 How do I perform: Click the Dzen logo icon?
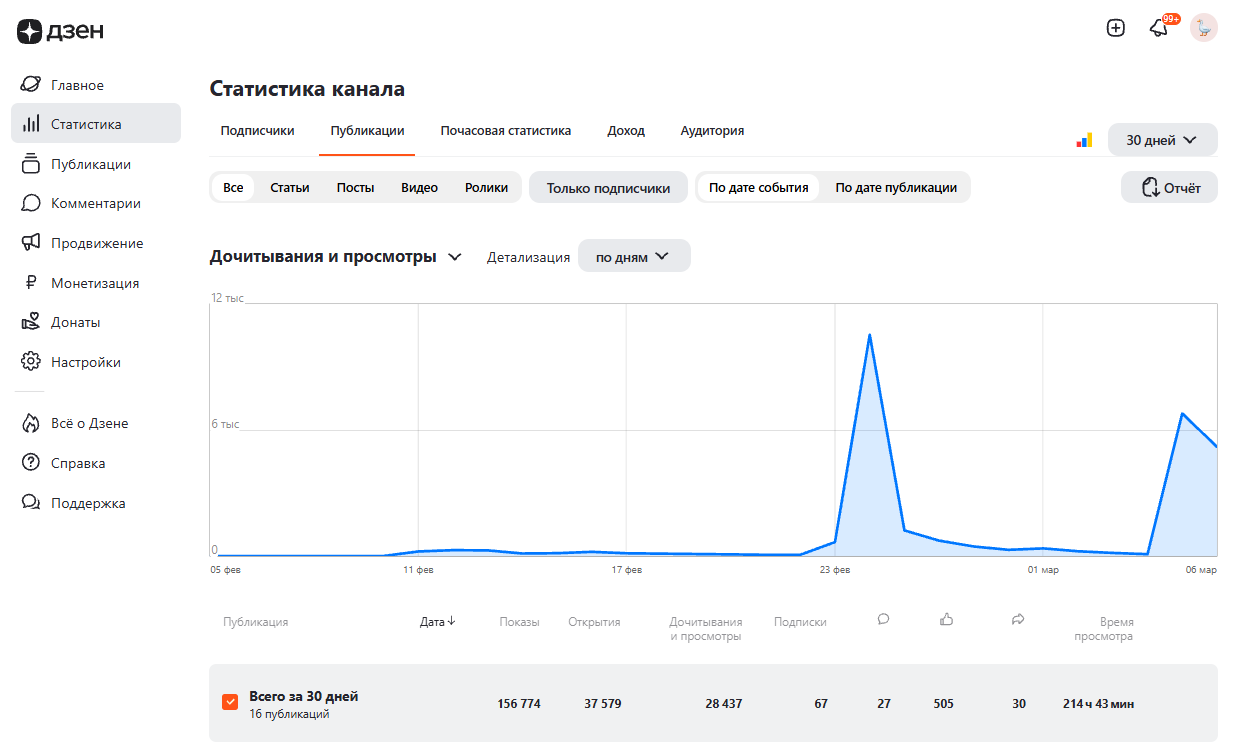30,31
